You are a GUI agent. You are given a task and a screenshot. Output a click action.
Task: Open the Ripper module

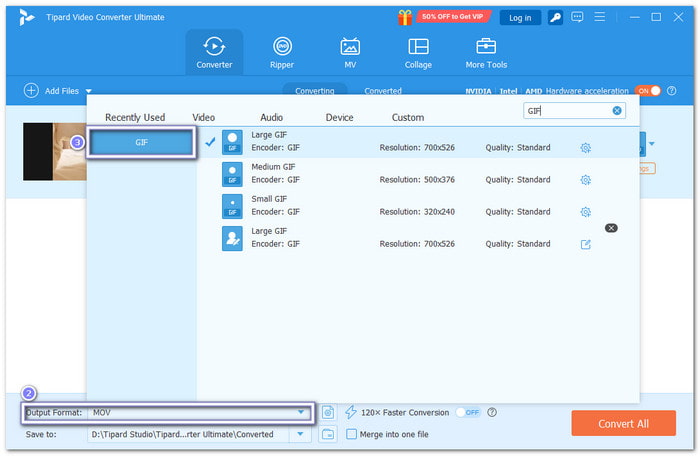282,52
